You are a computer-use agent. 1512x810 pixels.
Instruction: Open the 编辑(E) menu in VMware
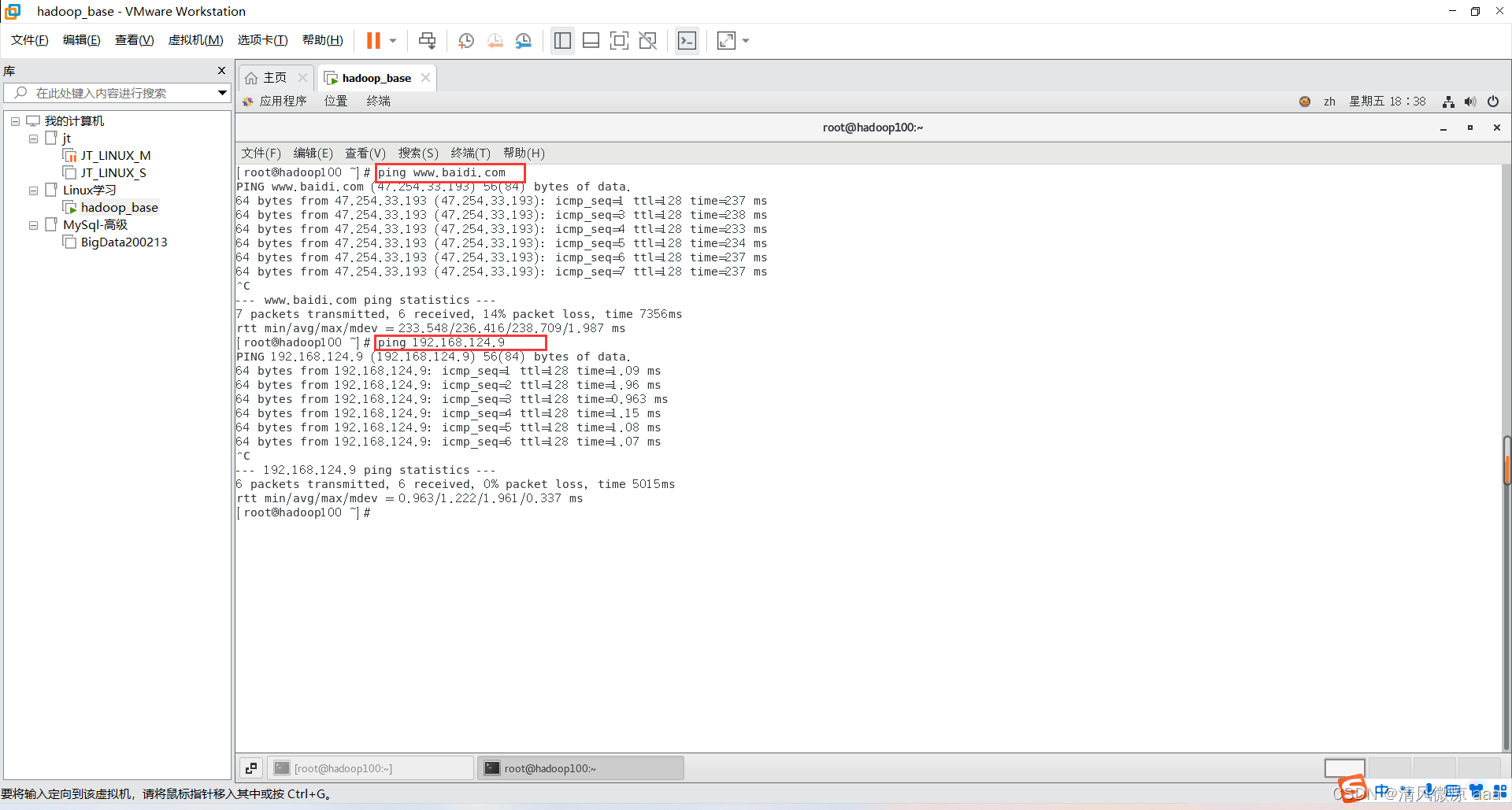(82, 40)
